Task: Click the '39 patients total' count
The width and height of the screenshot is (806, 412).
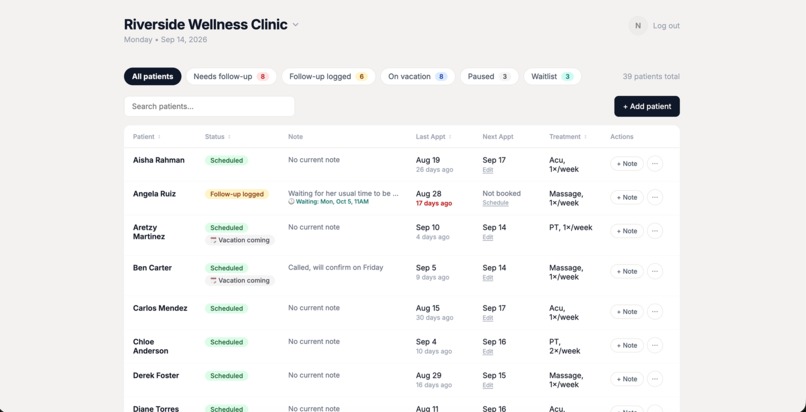Action: 651,77
